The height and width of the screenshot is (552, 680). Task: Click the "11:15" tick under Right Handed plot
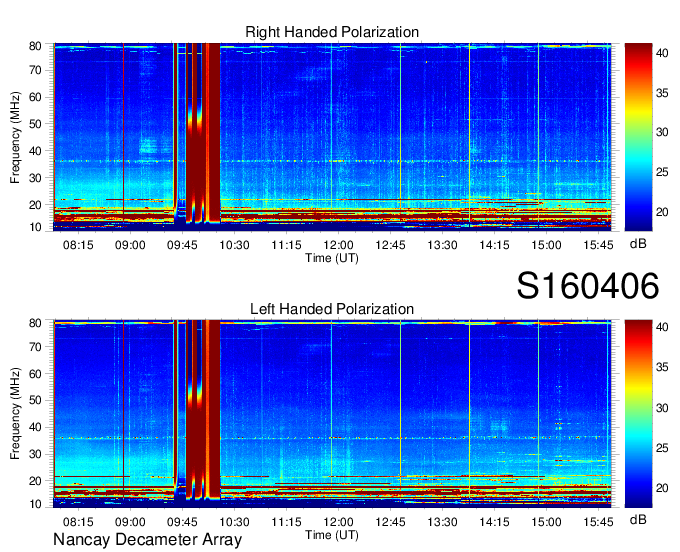(286, 245)
